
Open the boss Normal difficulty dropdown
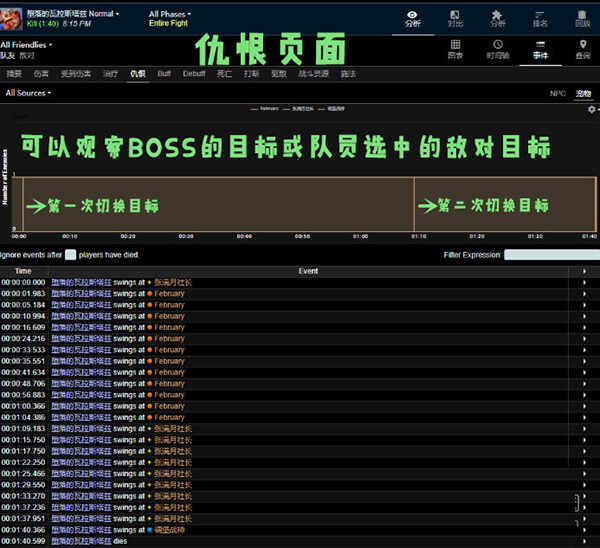coord(73,14)
